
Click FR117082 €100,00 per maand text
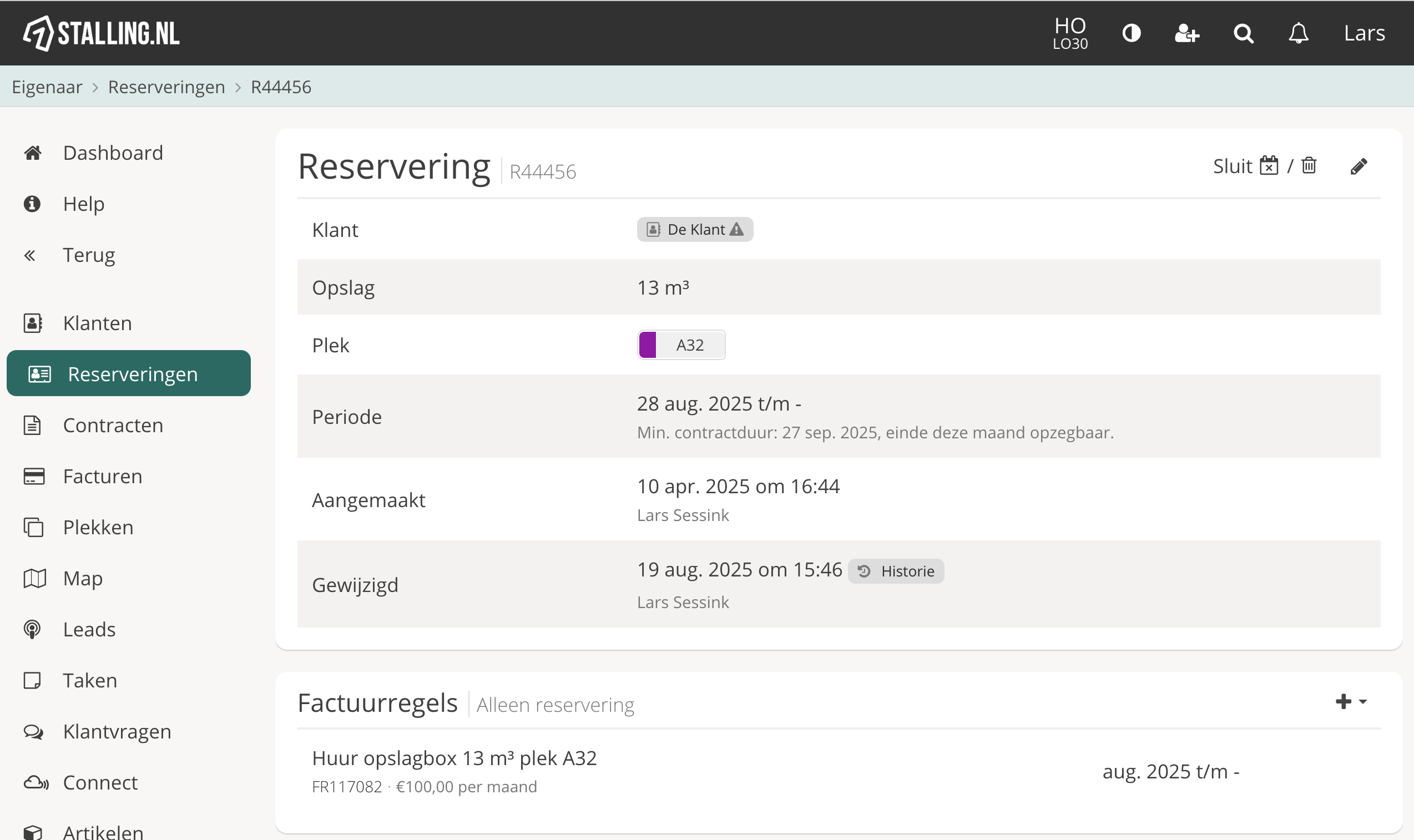425,787
